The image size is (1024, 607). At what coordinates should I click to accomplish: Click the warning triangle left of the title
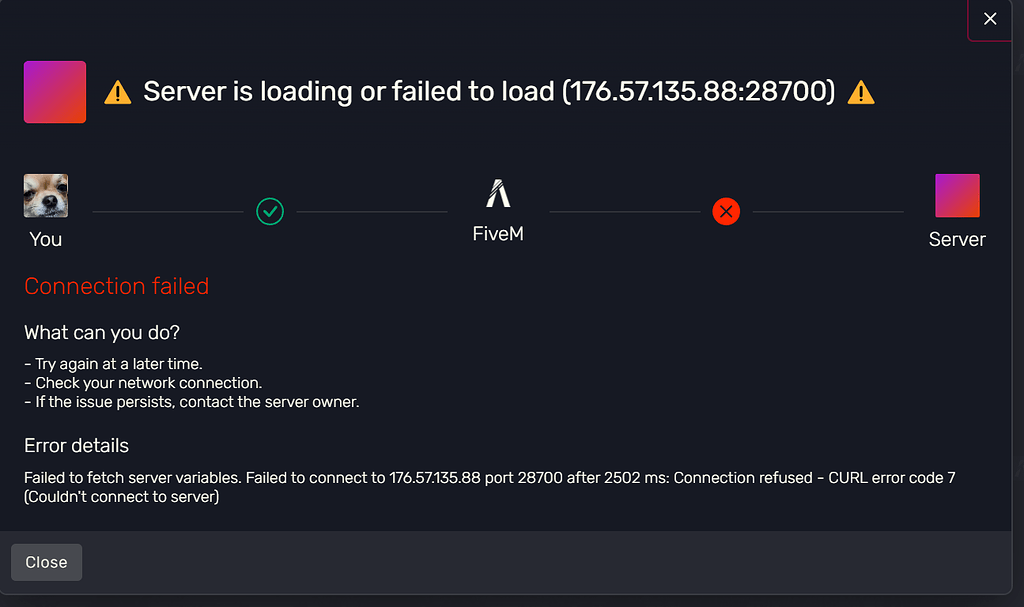[118, 93]
